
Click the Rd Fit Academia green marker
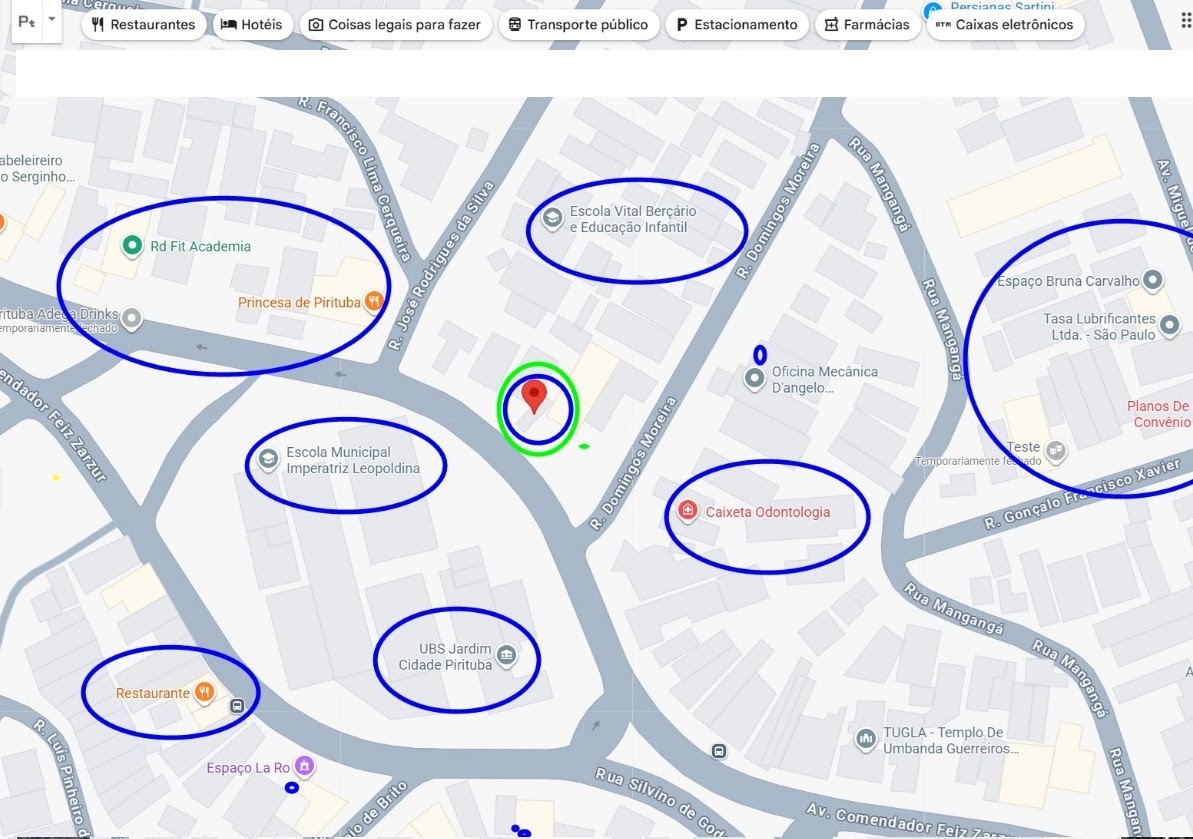click(132, 245)
